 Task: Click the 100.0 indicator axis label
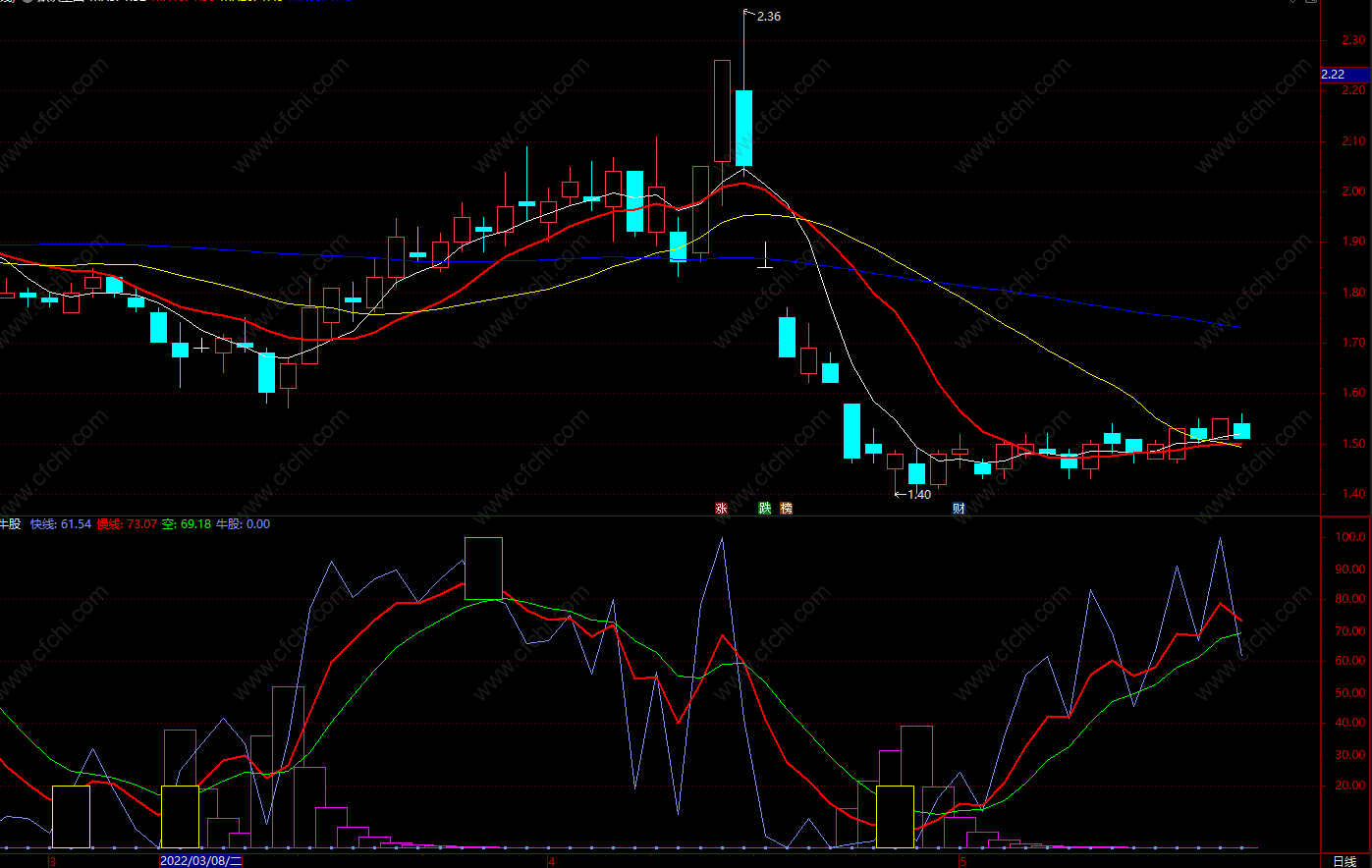(x=1350, y=537)
